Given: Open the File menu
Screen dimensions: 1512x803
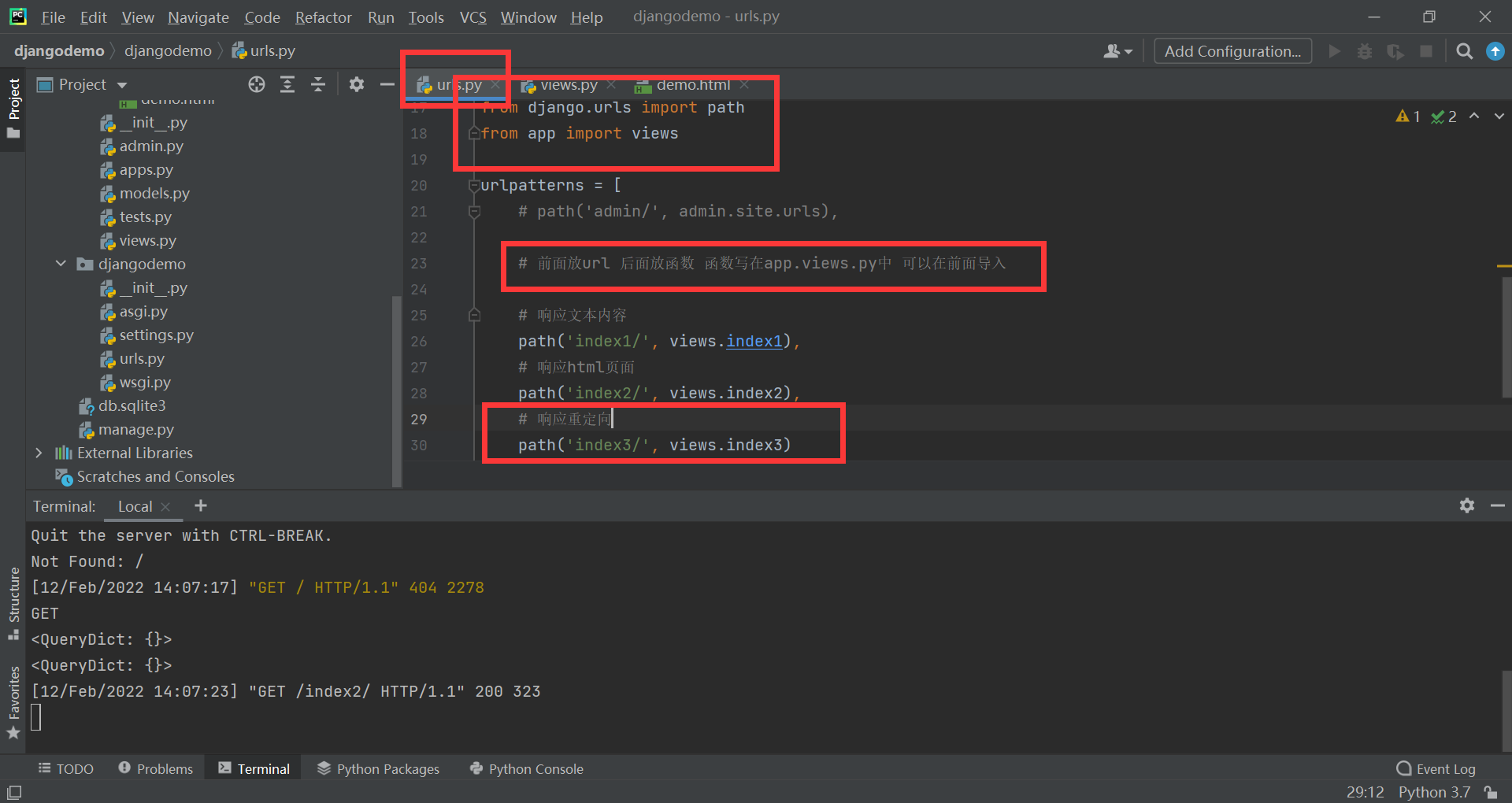Looking at the screenshot, I should 53,17.
